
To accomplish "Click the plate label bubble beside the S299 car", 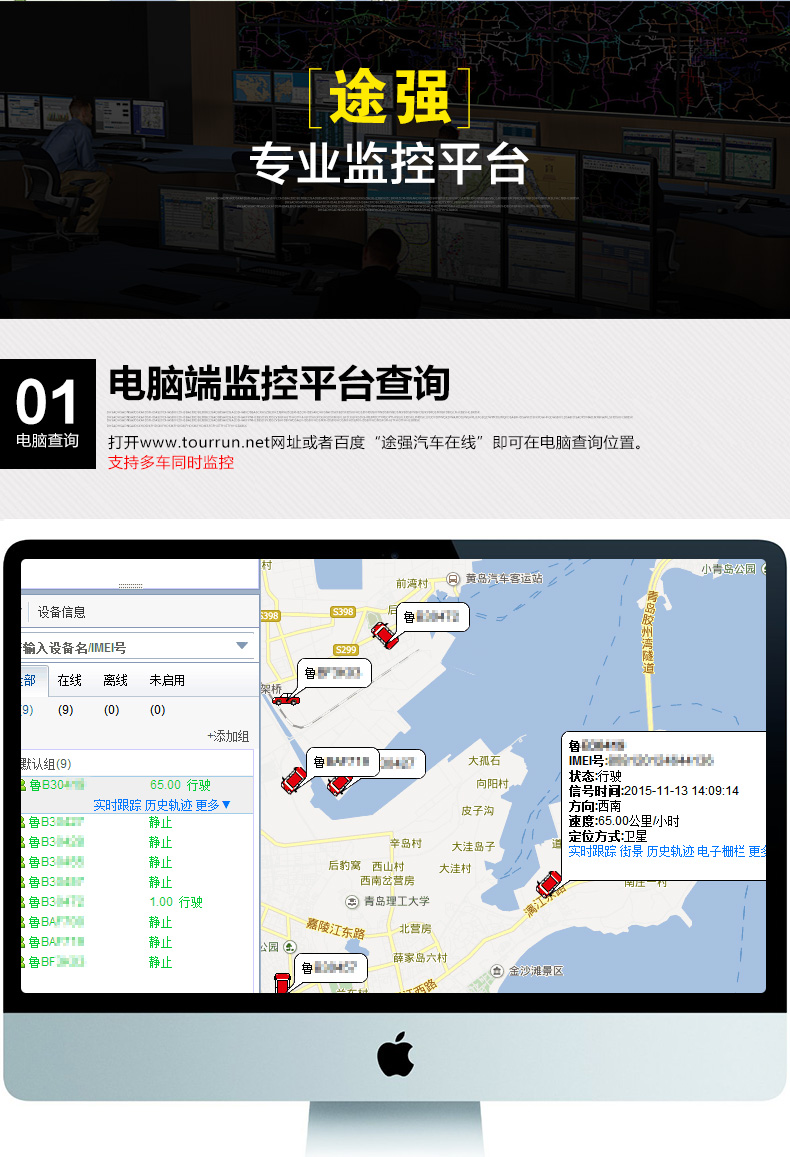I will coord(433,617).
